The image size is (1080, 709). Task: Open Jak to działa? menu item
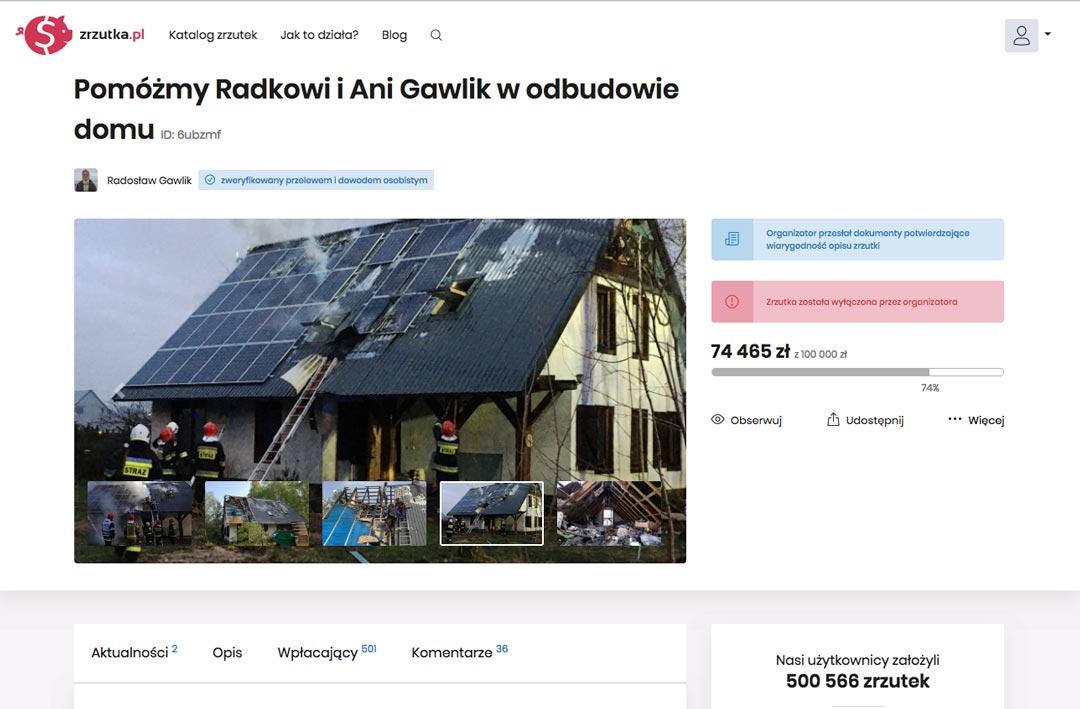point(320,35)
